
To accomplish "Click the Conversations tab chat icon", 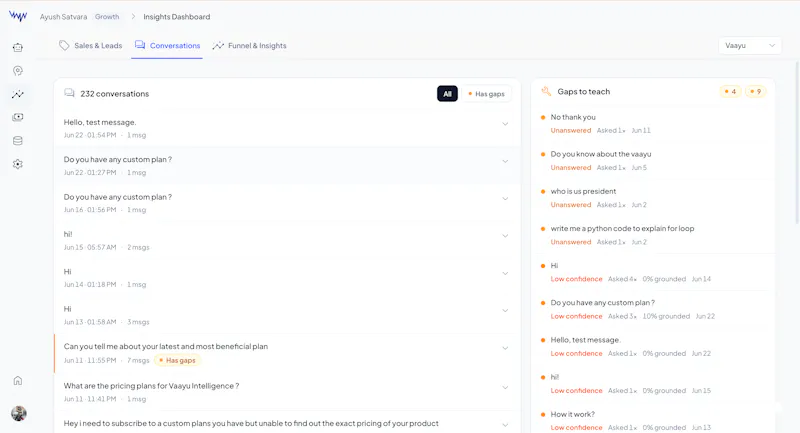I will 140,45.
